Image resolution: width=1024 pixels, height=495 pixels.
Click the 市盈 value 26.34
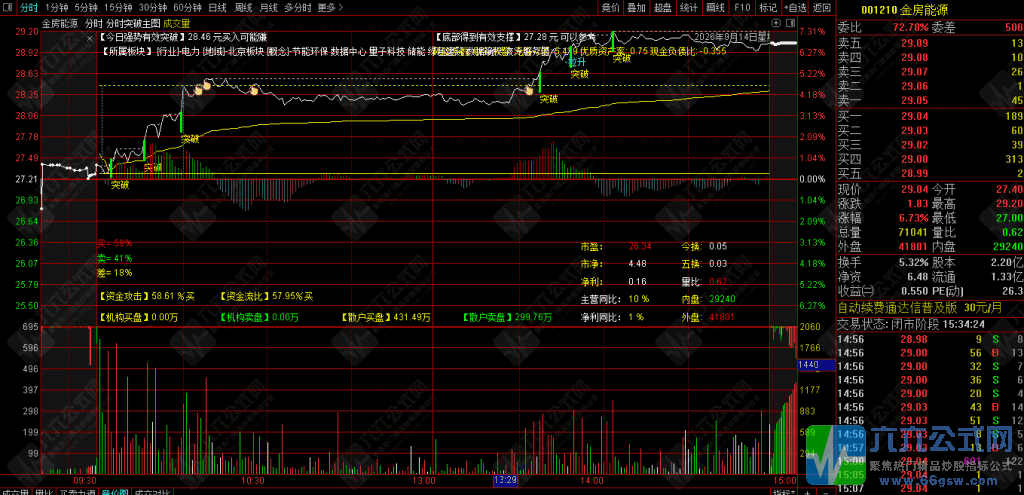(641, 247)
